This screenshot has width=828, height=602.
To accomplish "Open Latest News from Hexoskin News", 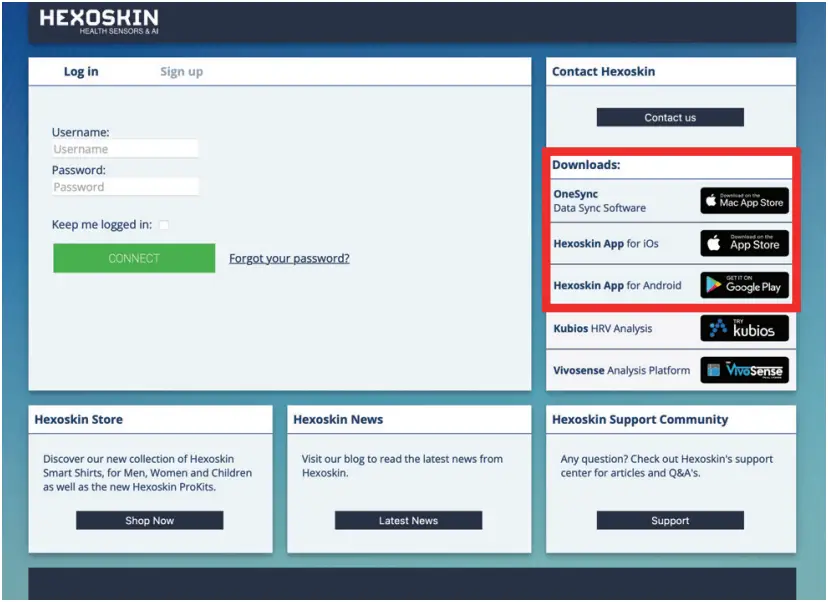I will pos(407,520).
